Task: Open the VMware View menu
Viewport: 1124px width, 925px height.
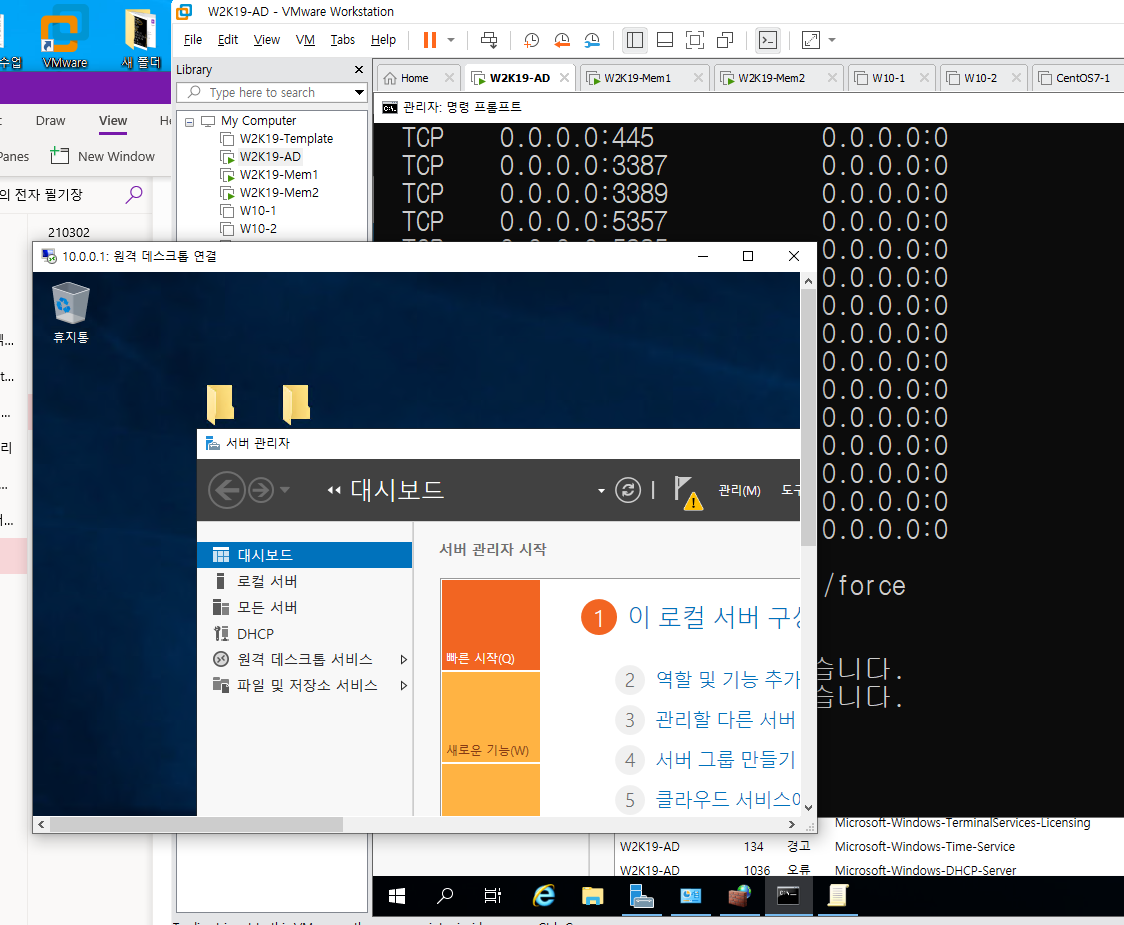Action: point(267,40)
